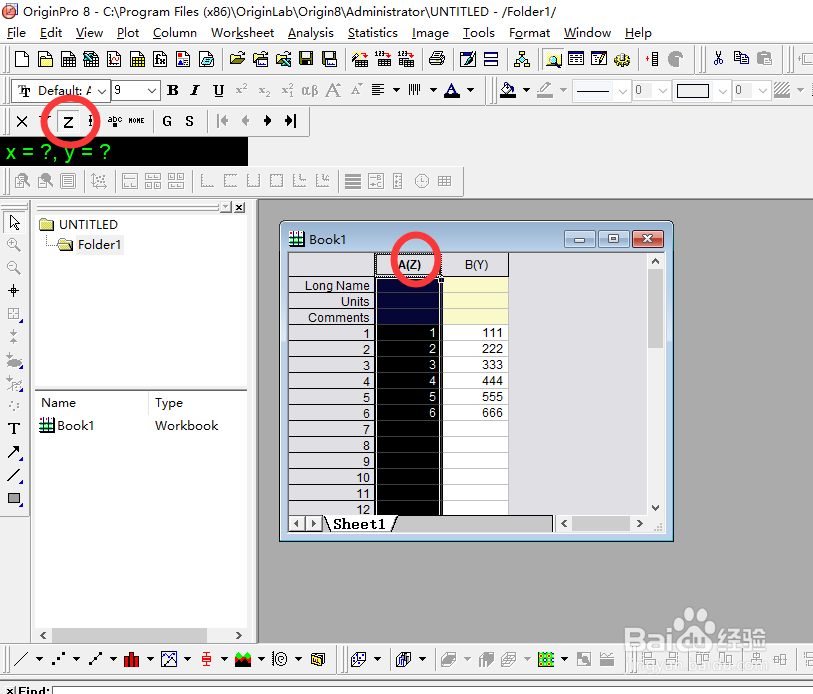Select the Text tool in toolbox
813x694 pixels.
click(14, 428)
